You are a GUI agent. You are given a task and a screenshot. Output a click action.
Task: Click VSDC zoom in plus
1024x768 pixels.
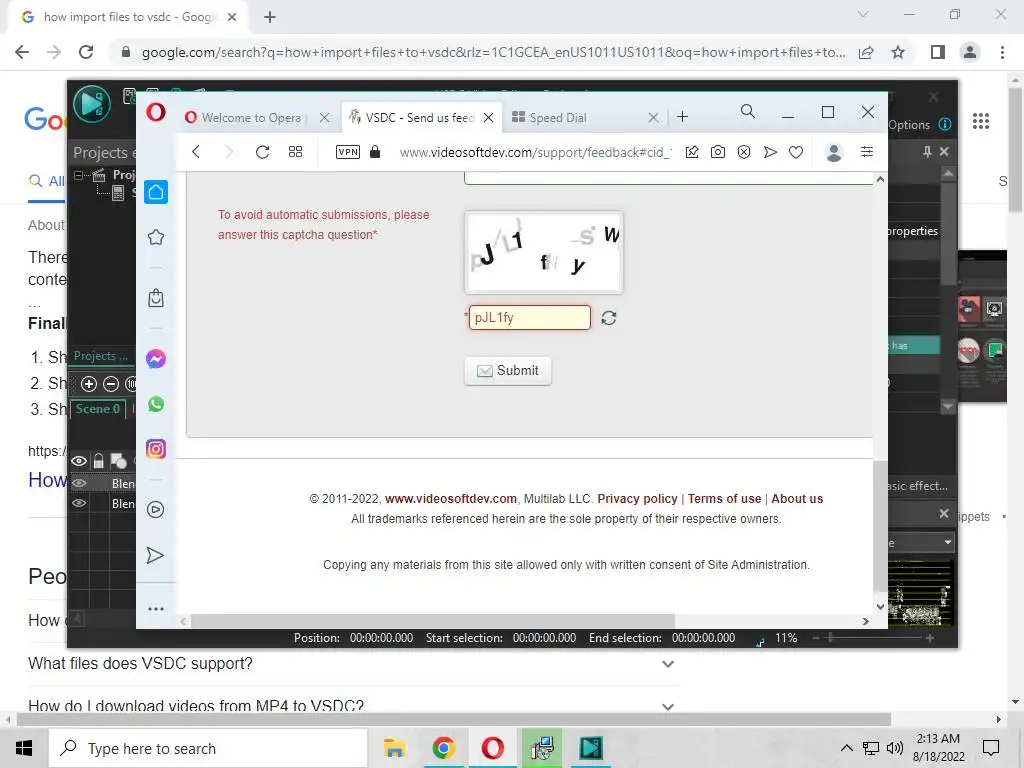coord(929,638)
